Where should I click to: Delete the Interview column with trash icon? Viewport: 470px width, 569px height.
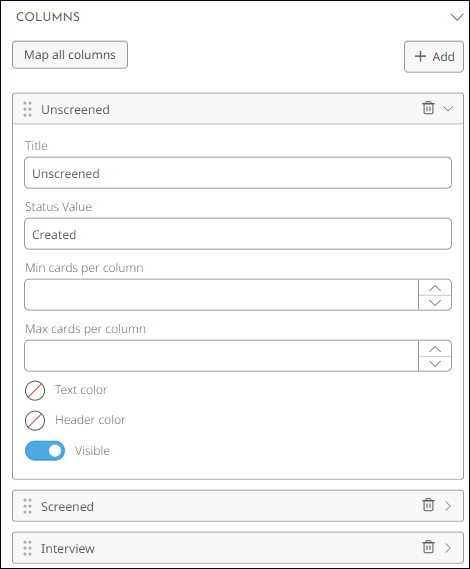pyautogui.click(x=428, y=547)
